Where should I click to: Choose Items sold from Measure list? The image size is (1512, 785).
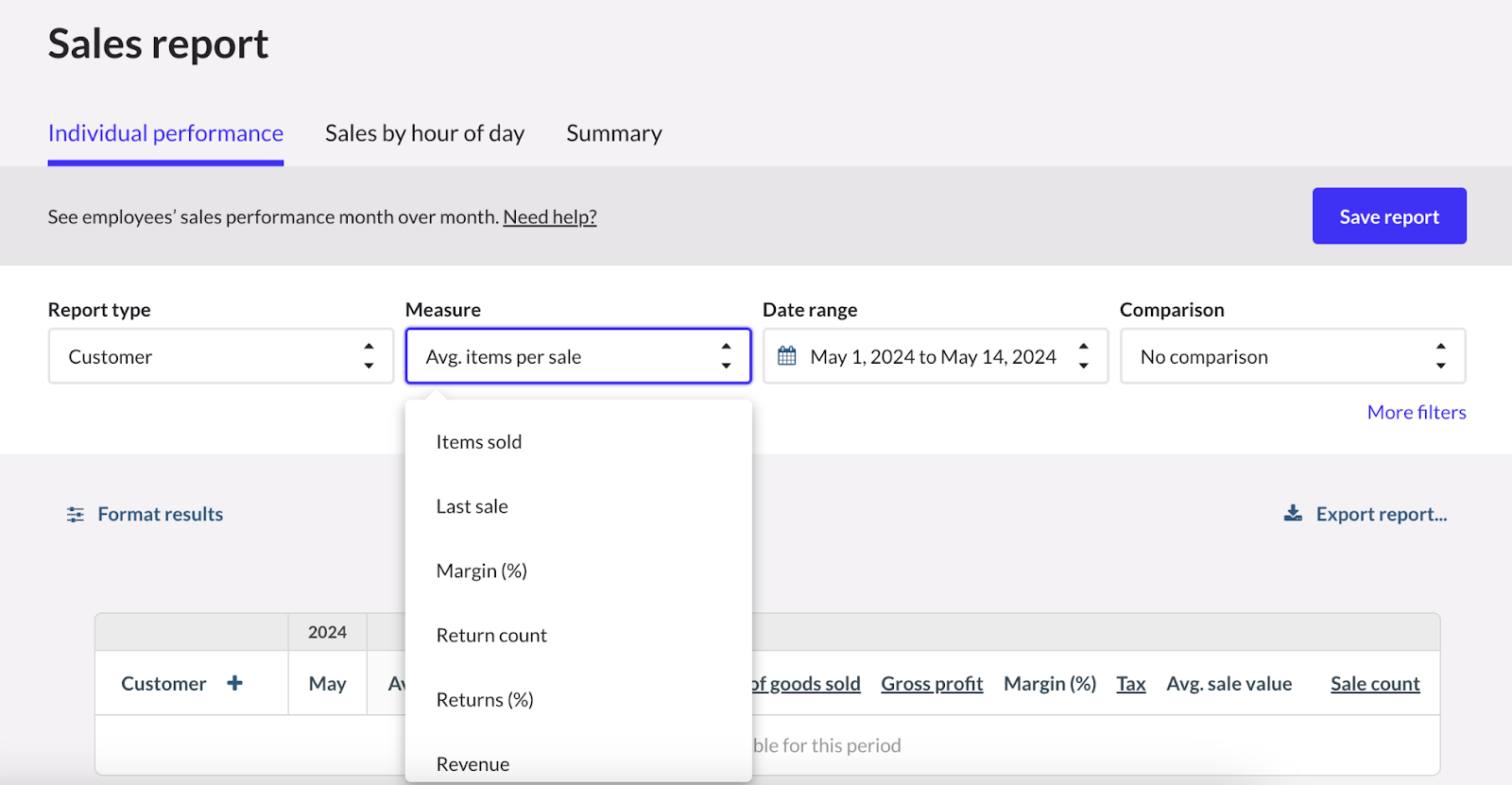[x=479, y=442]
